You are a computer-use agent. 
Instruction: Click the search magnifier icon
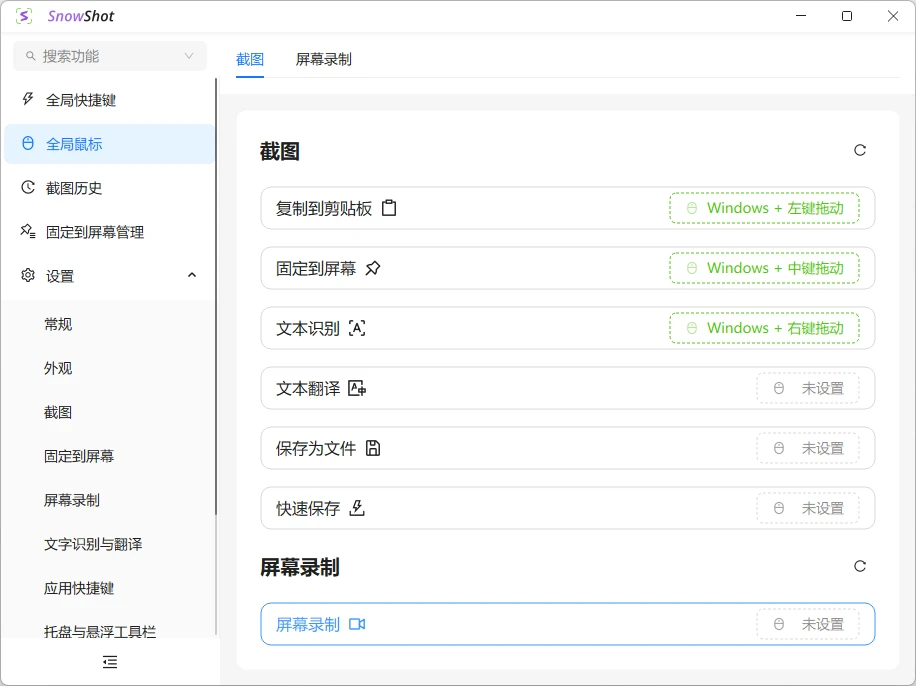click(30, 56)
